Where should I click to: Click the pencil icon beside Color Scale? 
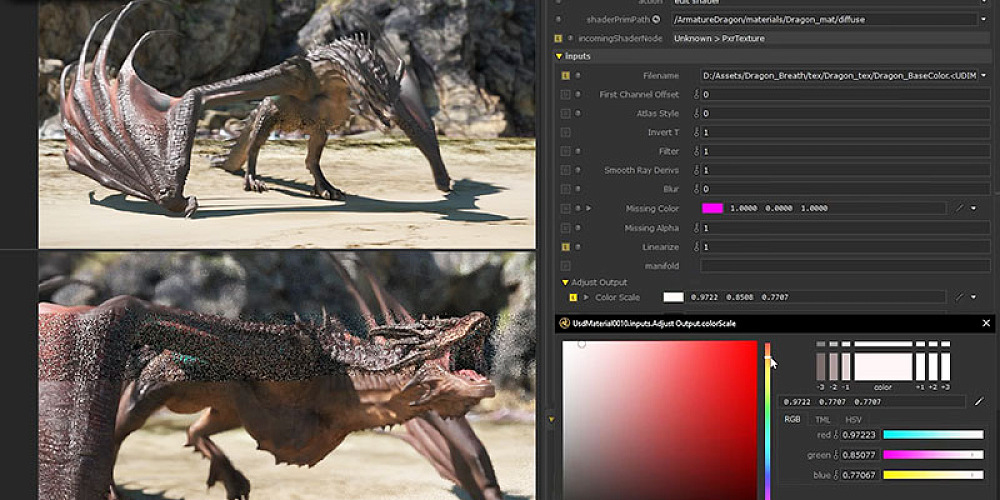[957, 297]
